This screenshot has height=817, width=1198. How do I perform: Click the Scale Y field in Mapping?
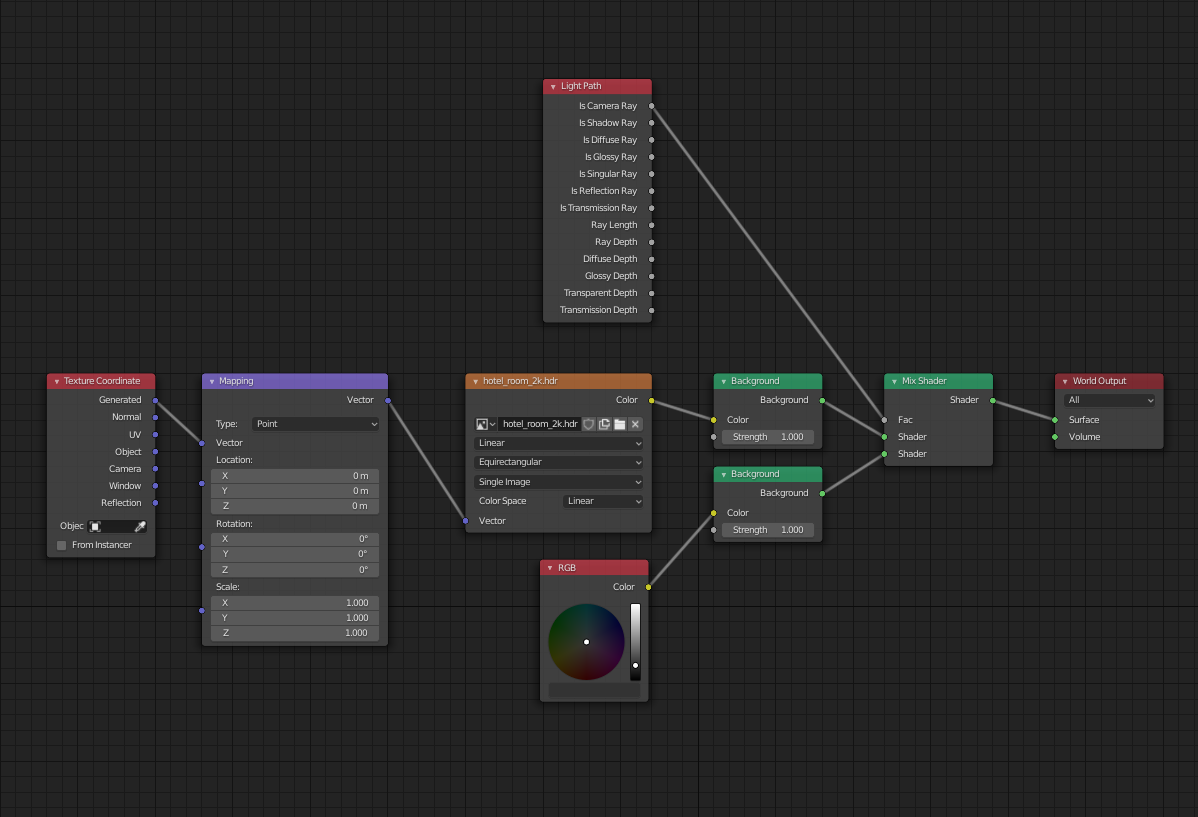point(295,618)
